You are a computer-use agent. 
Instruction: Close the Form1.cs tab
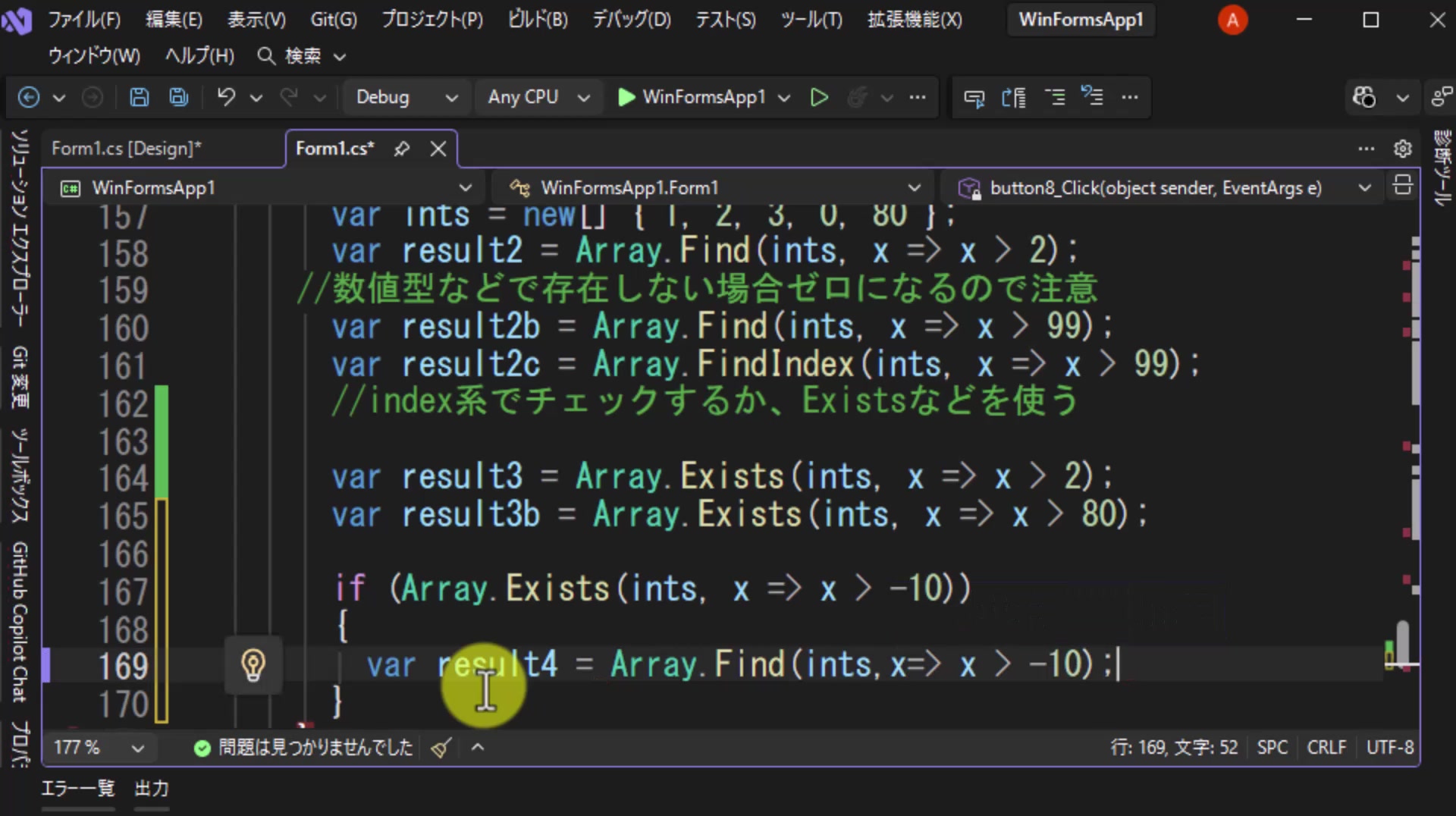(x=438, y=149)
